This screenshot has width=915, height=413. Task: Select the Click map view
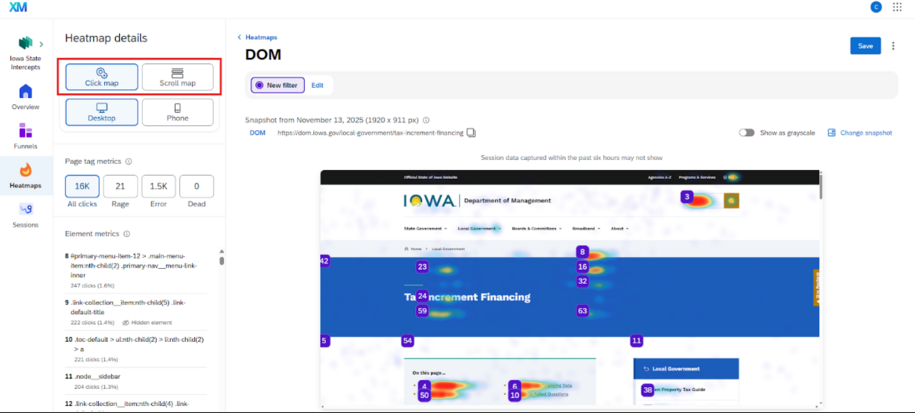102,77
